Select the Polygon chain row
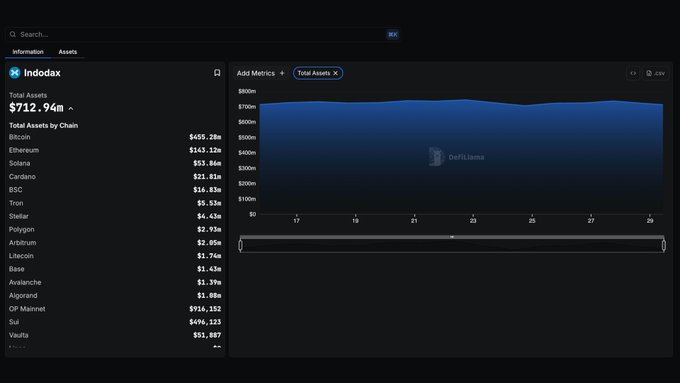680x383 pixels. 115,229
